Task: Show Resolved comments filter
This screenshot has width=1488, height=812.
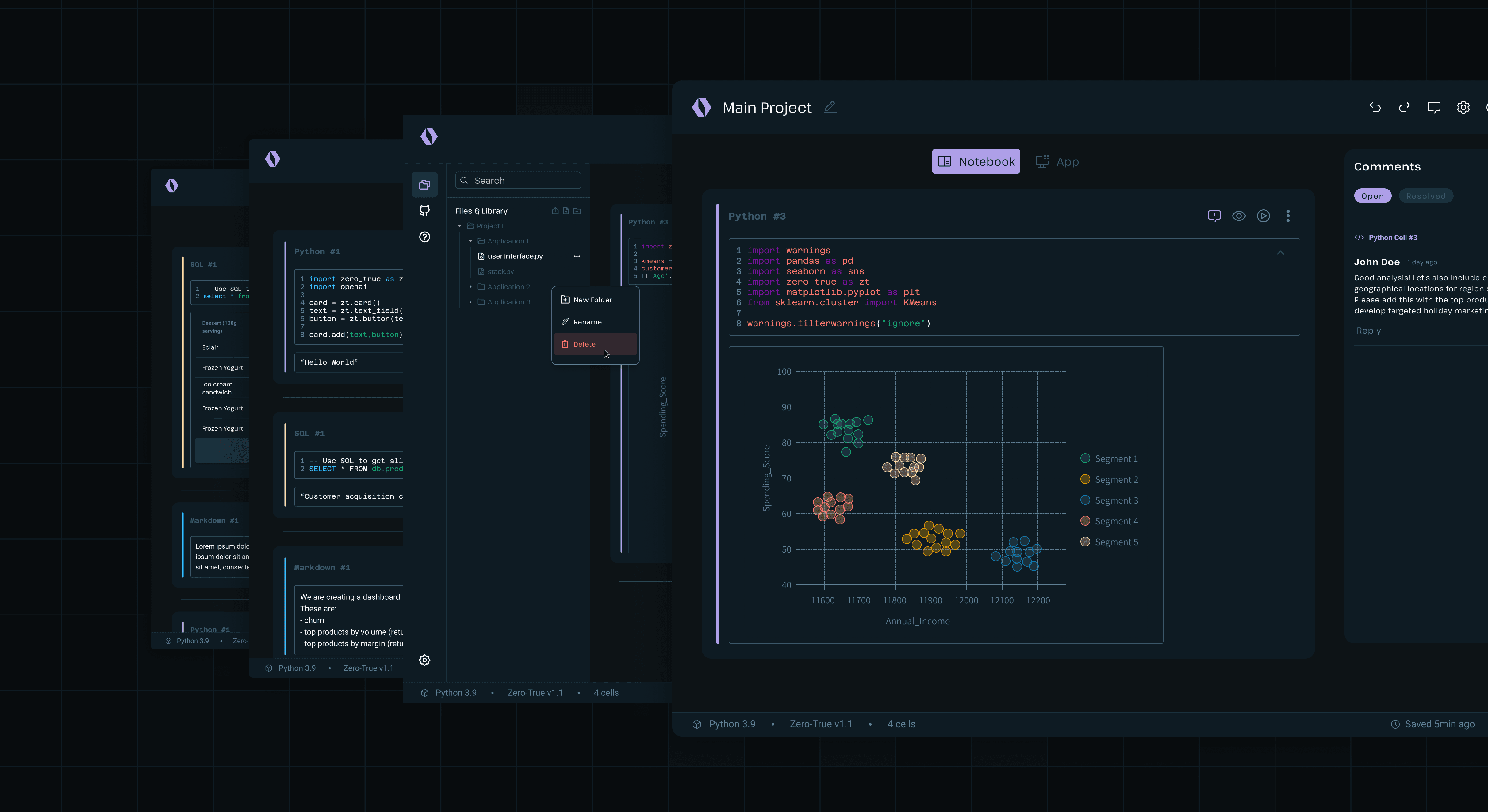Action: (1426, 196)
